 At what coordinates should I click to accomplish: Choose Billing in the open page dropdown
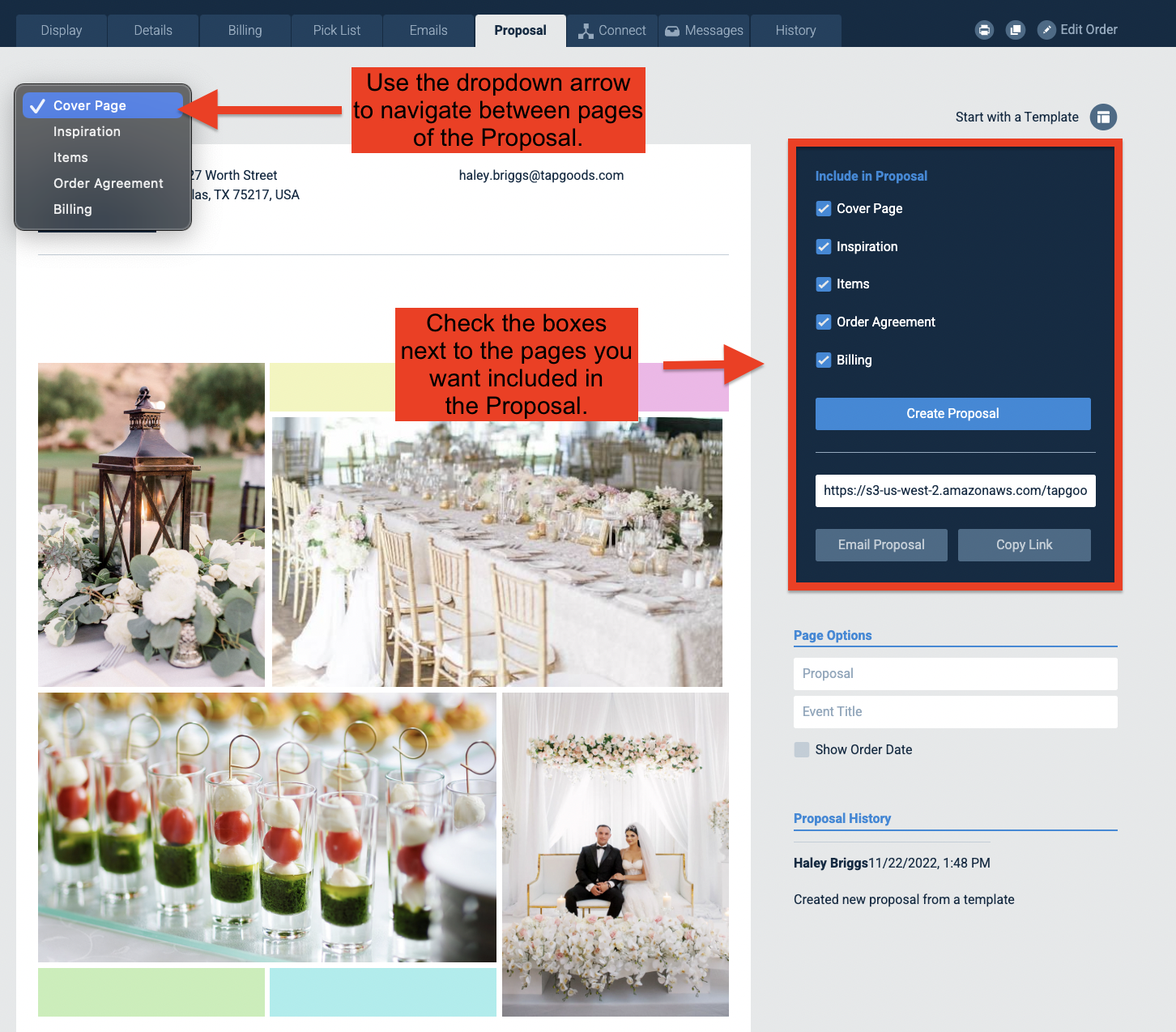click(72, 209)
